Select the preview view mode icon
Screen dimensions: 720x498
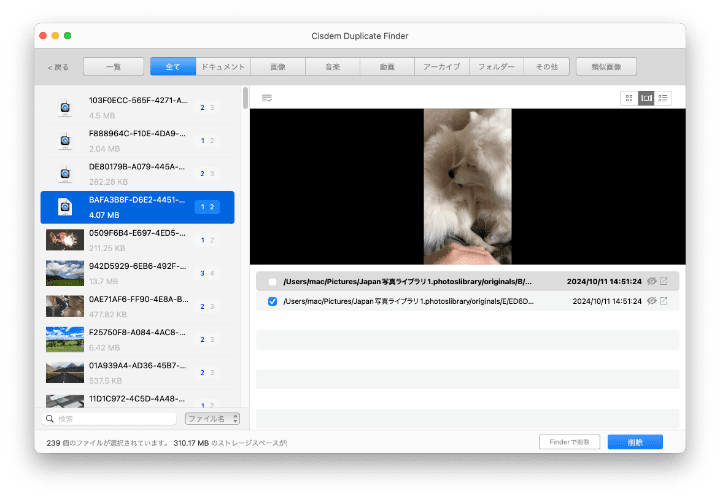646,98
